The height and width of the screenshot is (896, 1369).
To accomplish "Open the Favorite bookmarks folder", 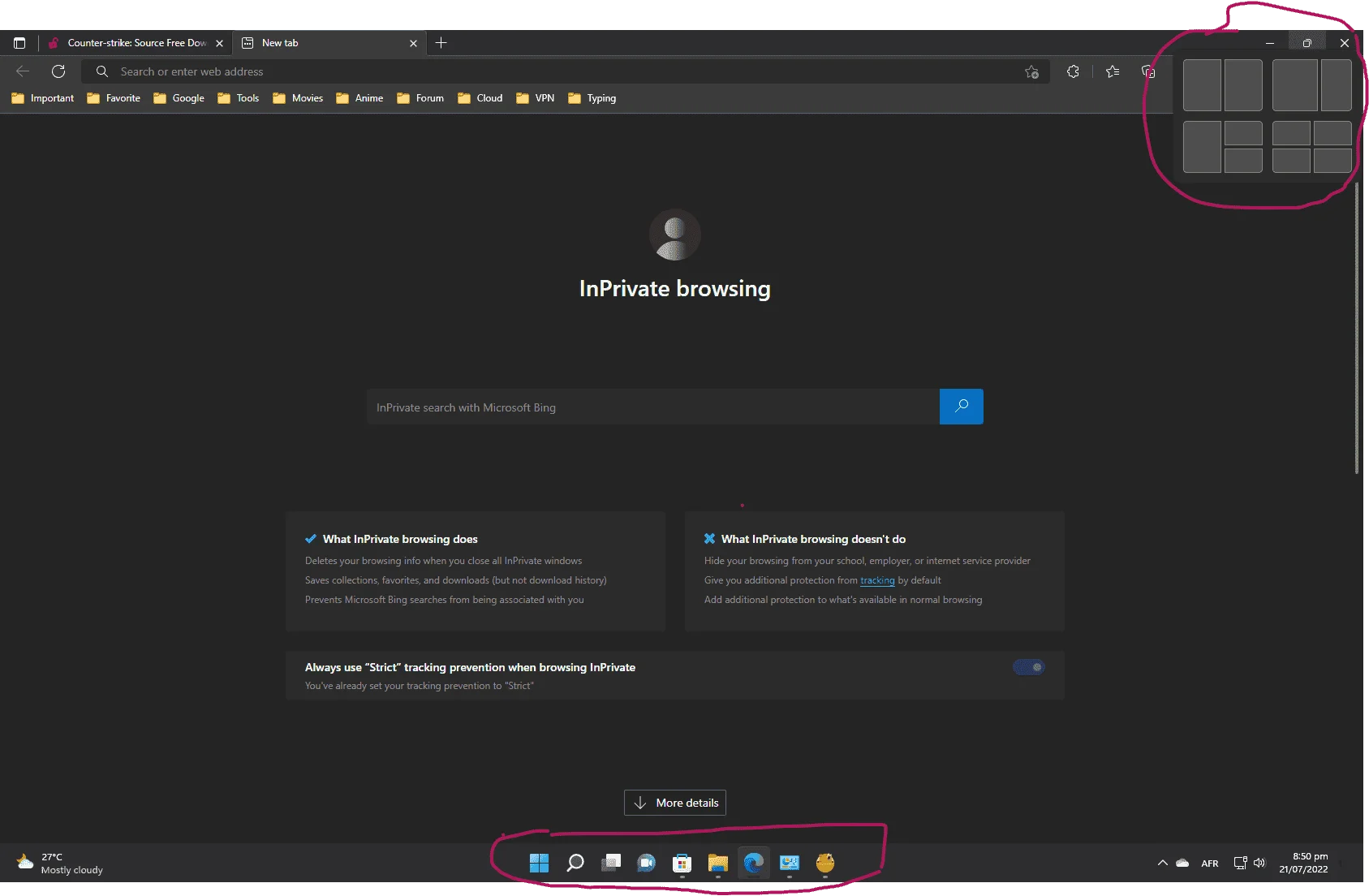I will pyautogui.click(x=114, y=98).
